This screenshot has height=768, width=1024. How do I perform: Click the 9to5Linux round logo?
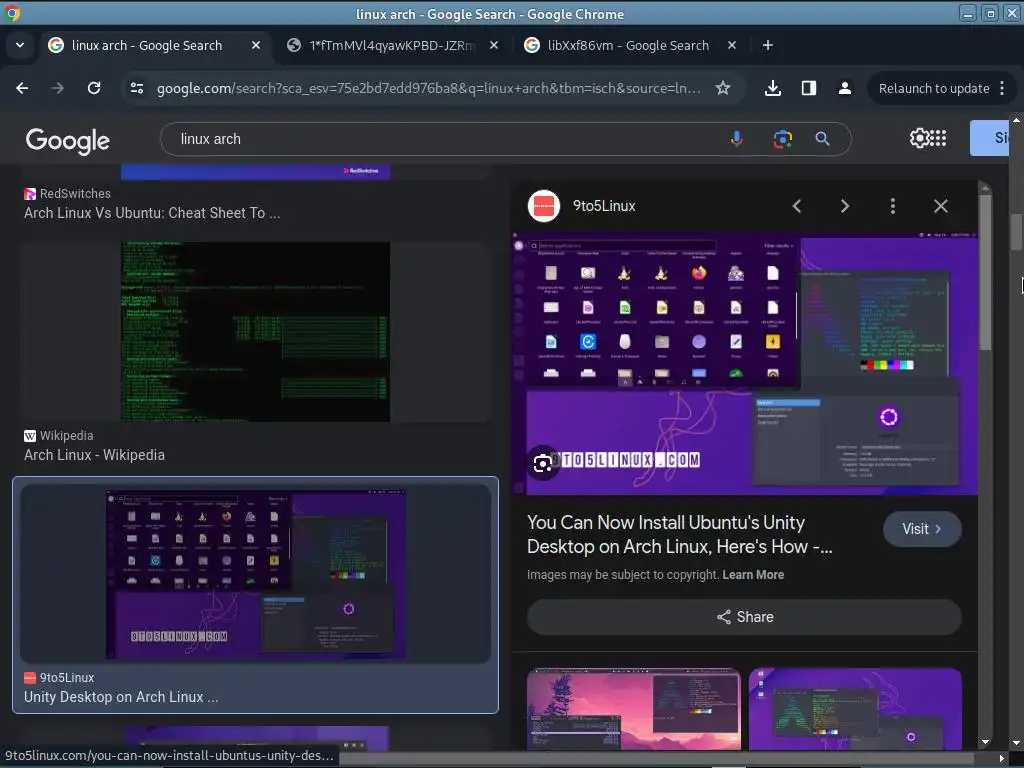[543, 206]
